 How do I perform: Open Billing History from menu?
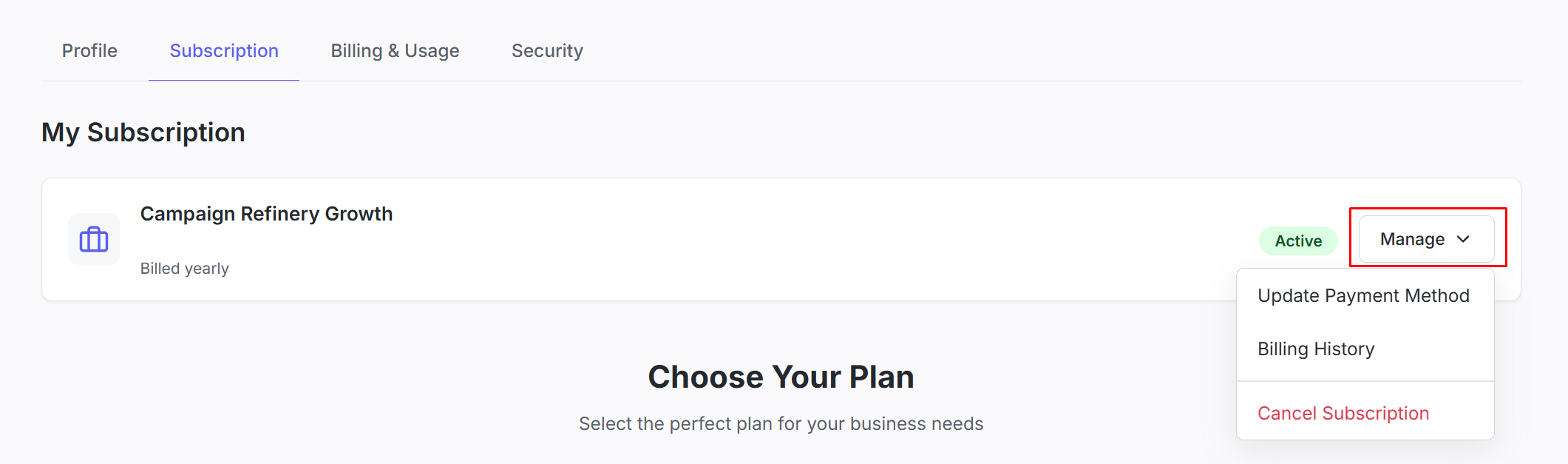[1316, 349]
